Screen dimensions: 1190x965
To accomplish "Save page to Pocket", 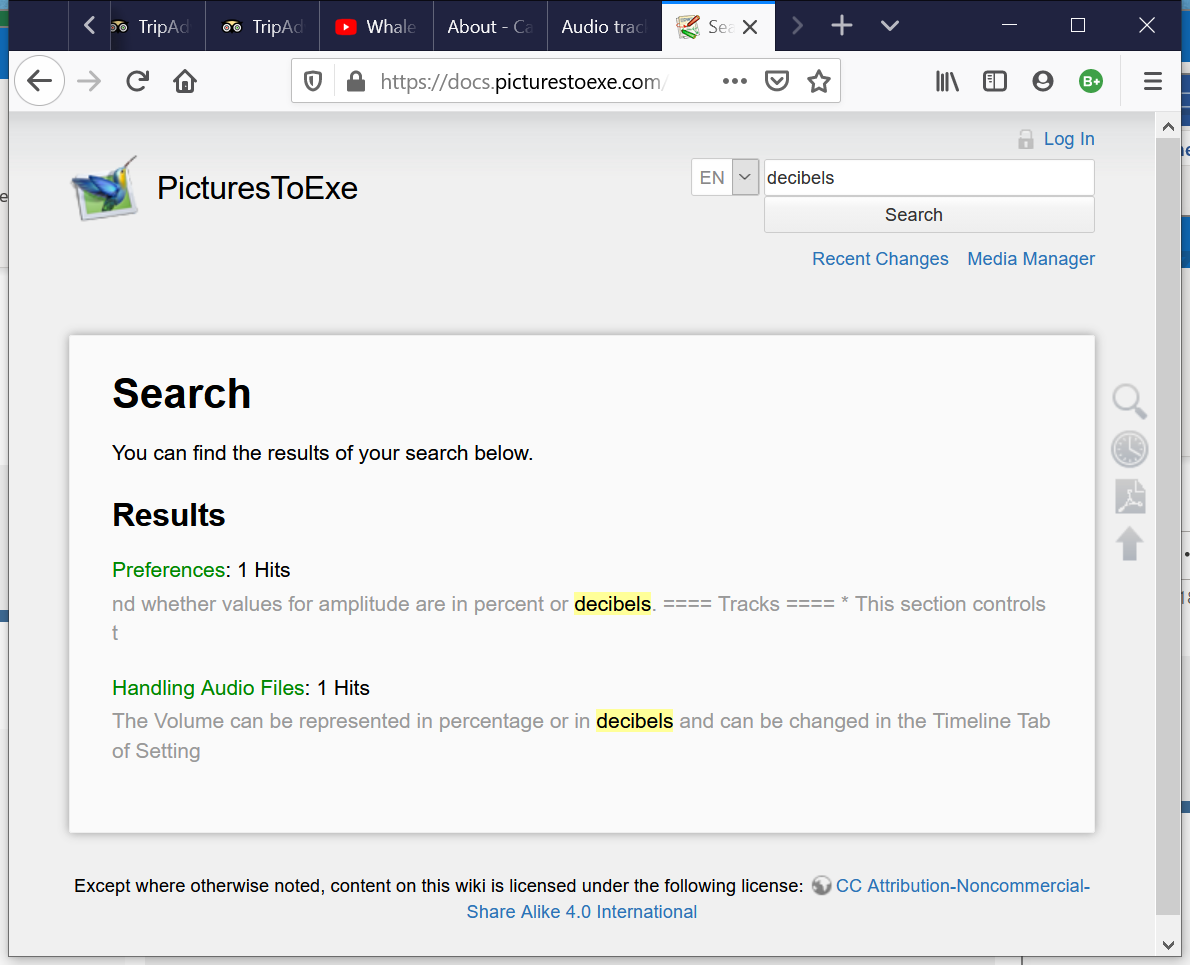I will tap(777, 82).
